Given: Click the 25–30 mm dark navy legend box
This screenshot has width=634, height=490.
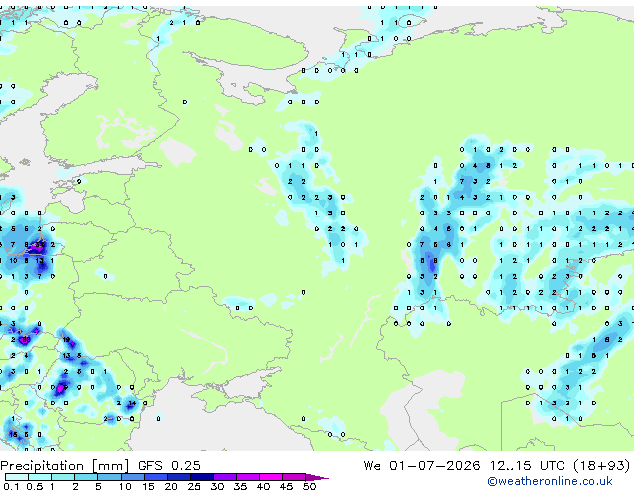Looking at the screenshot, I should pos(202,477).
